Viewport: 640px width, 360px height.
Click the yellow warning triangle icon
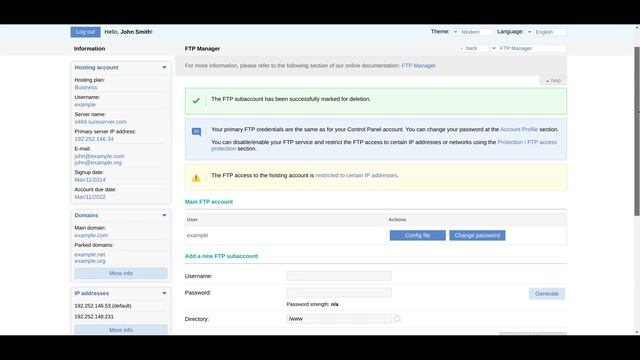point(196,178)
